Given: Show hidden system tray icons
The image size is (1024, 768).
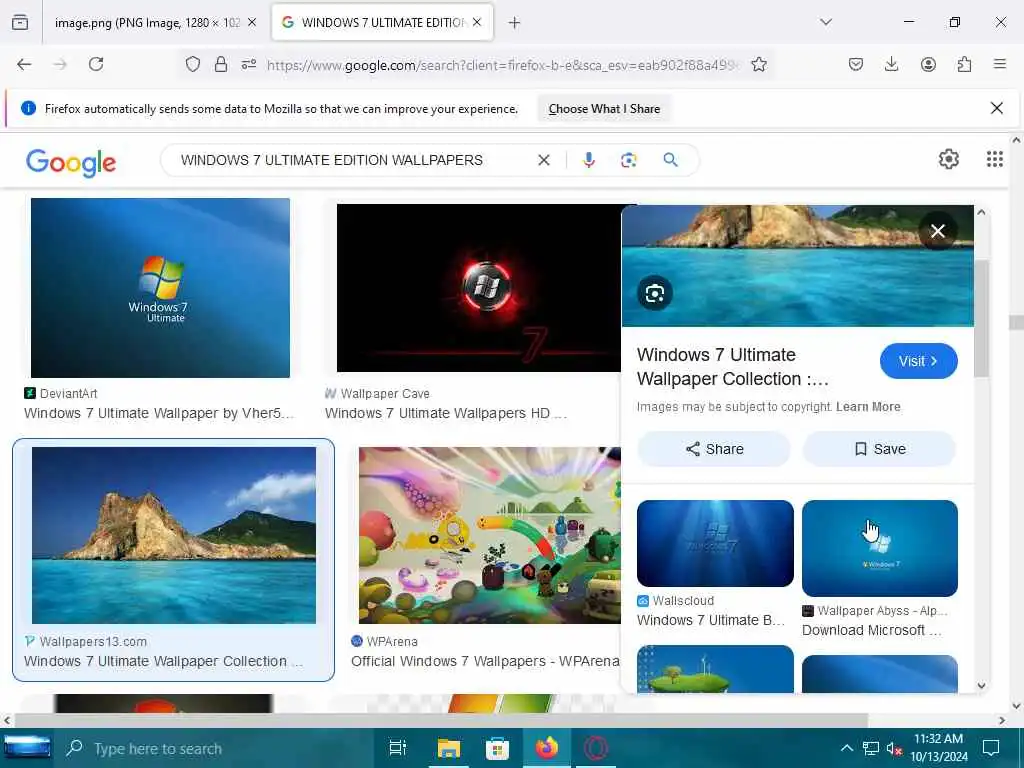Looking at the screenshot, I should [x=846, y=748].
